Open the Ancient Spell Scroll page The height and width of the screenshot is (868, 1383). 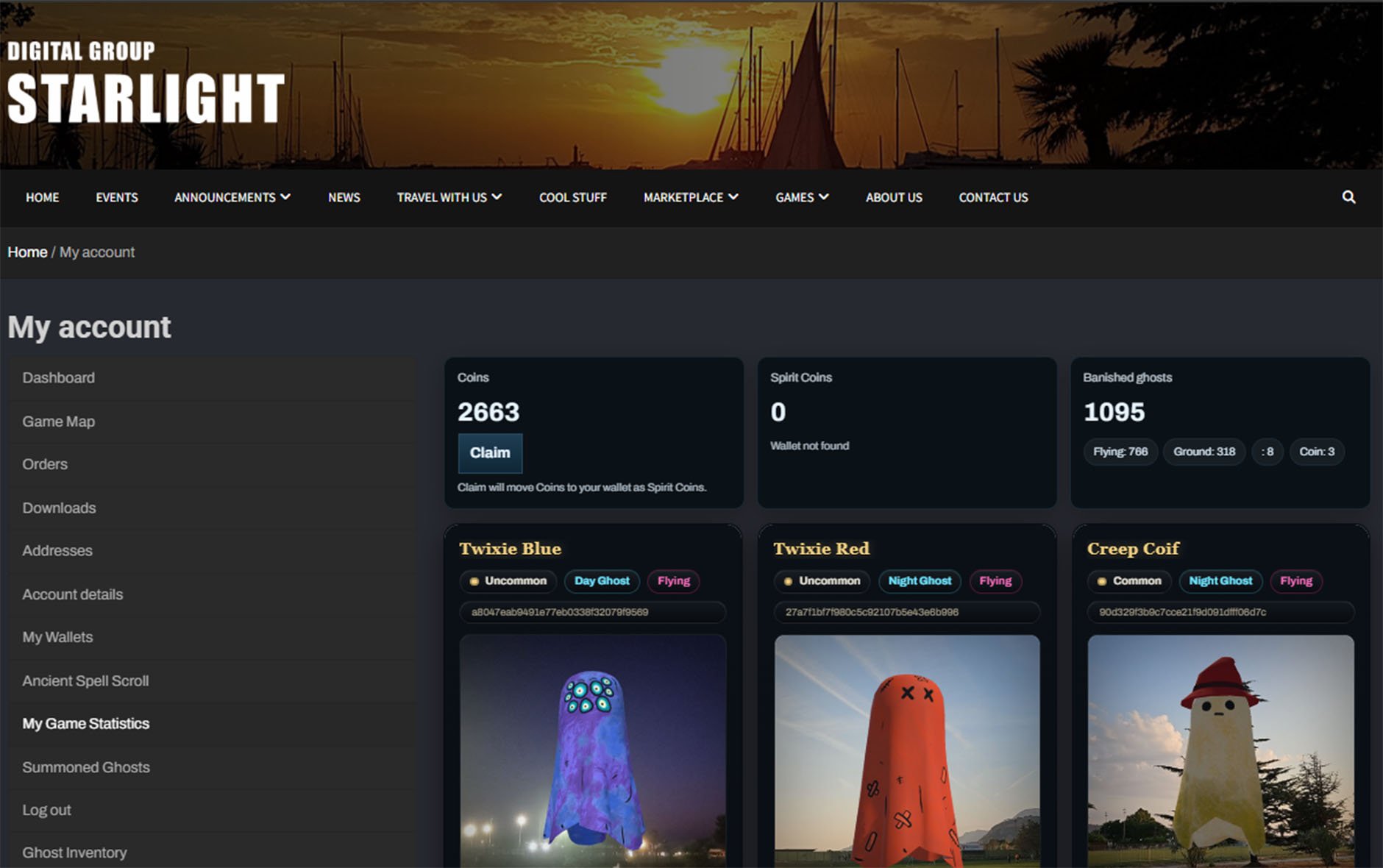point(85,680)
